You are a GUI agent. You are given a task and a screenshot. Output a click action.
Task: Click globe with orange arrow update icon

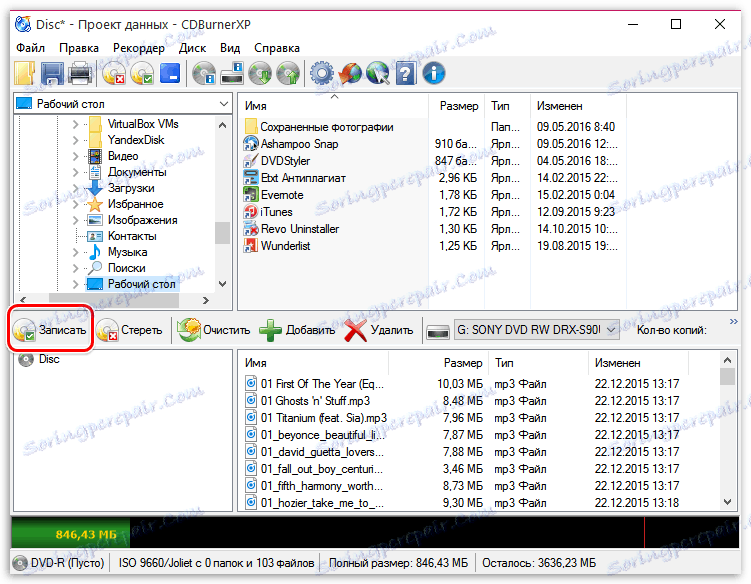350,73
